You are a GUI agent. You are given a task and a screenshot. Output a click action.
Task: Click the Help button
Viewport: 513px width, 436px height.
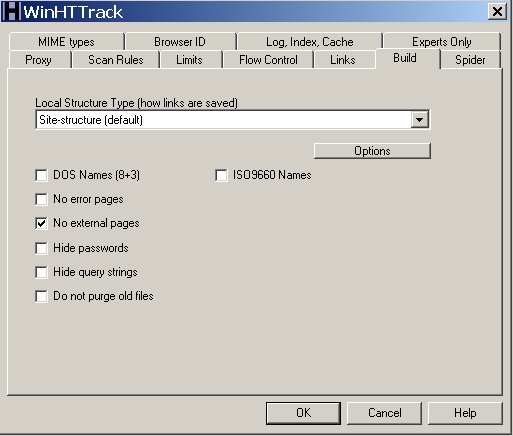click(465, 413)
